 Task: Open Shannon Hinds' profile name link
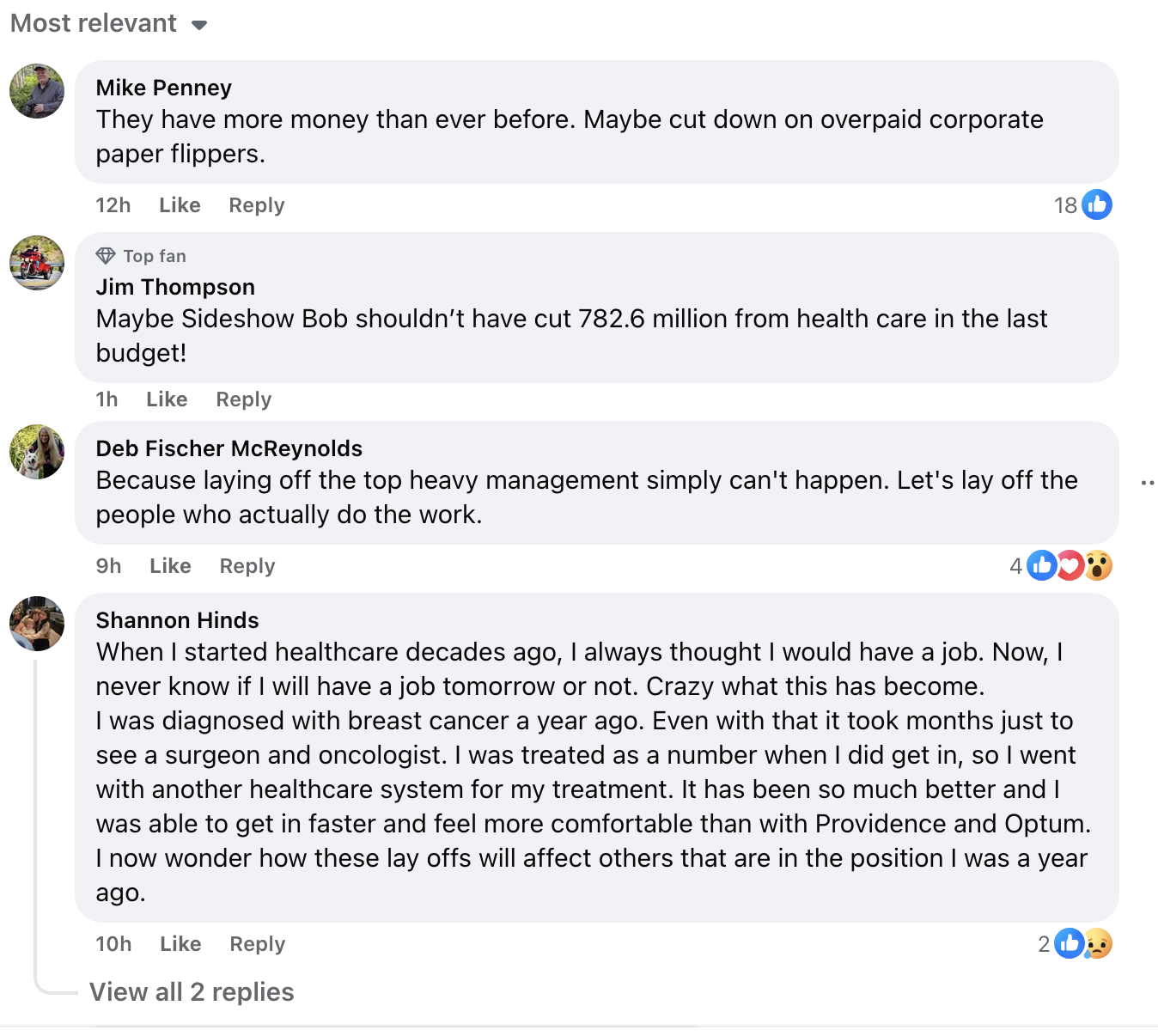(177, 620)
